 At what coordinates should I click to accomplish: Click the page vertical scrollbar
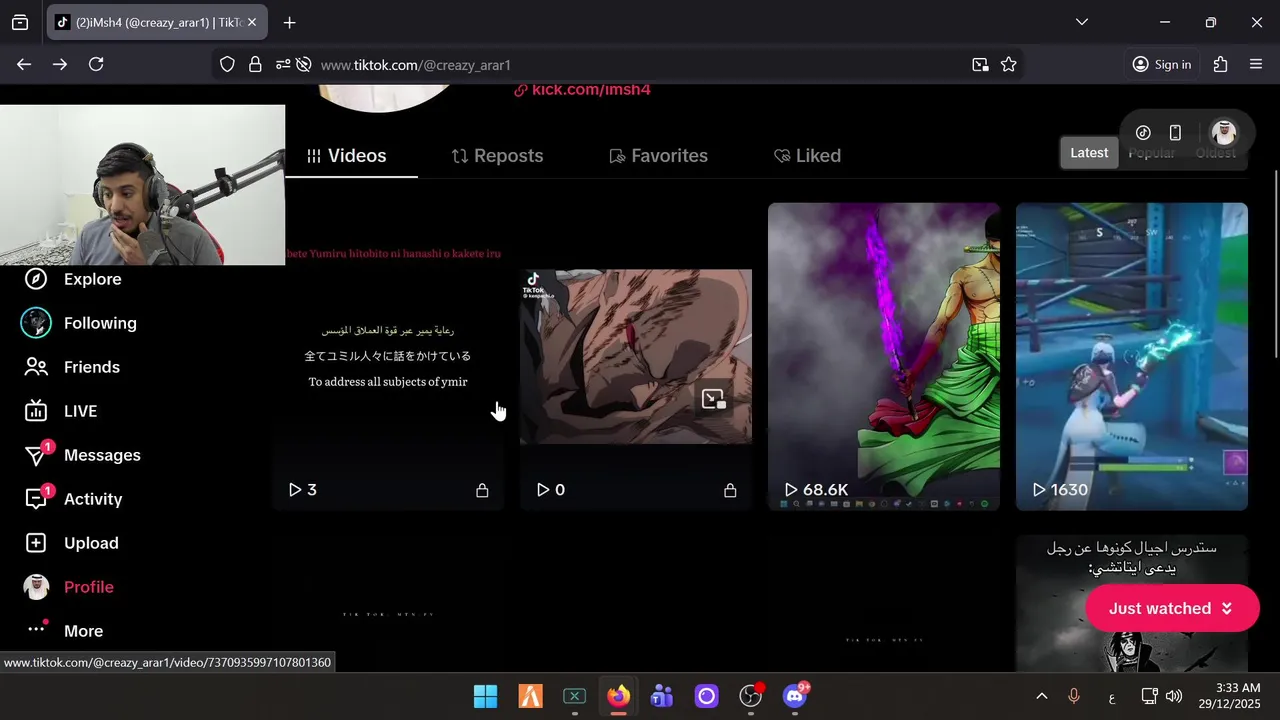point(1275,264)
